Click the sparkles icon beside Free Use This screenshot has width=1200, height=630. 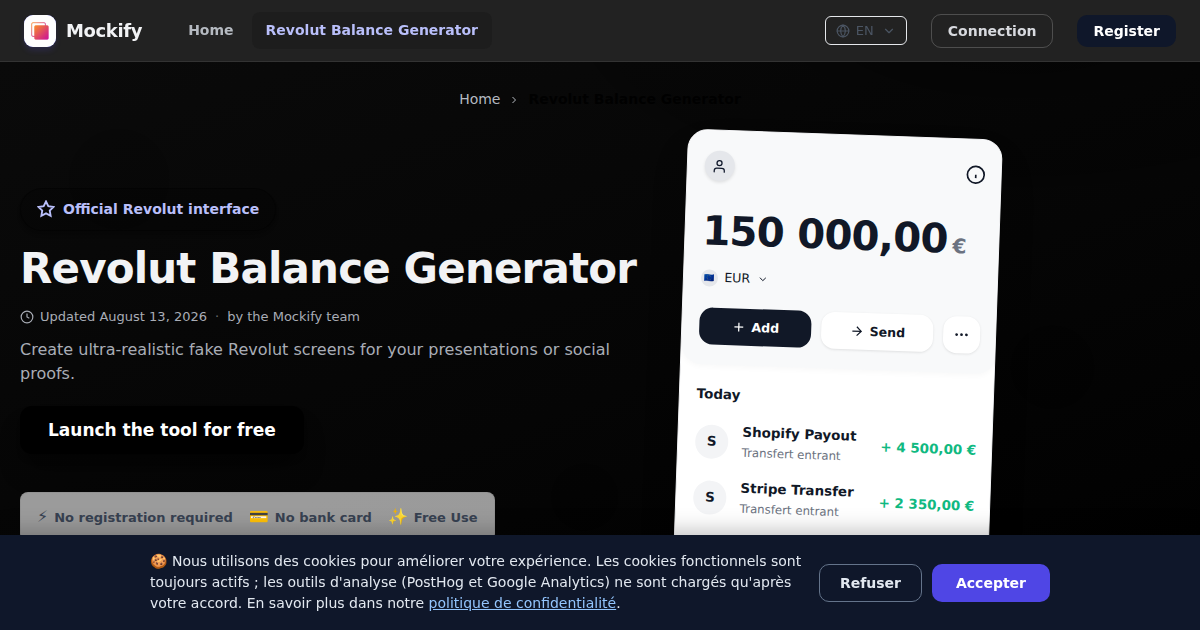pyautogui.click(x=398, y=517)
